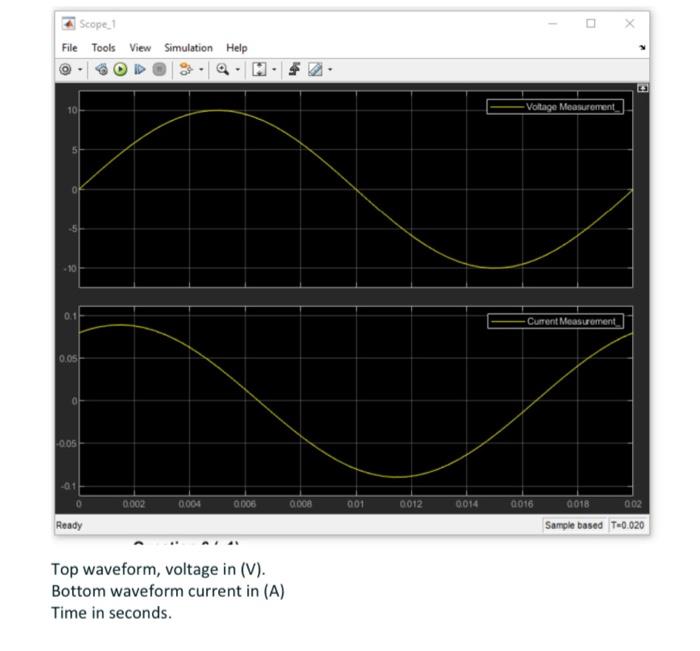Viewport: 700px width, 651px height.
Task: Click the Step Forward toolbar icon
Action: pyautogui.click(x=140, y=70)
